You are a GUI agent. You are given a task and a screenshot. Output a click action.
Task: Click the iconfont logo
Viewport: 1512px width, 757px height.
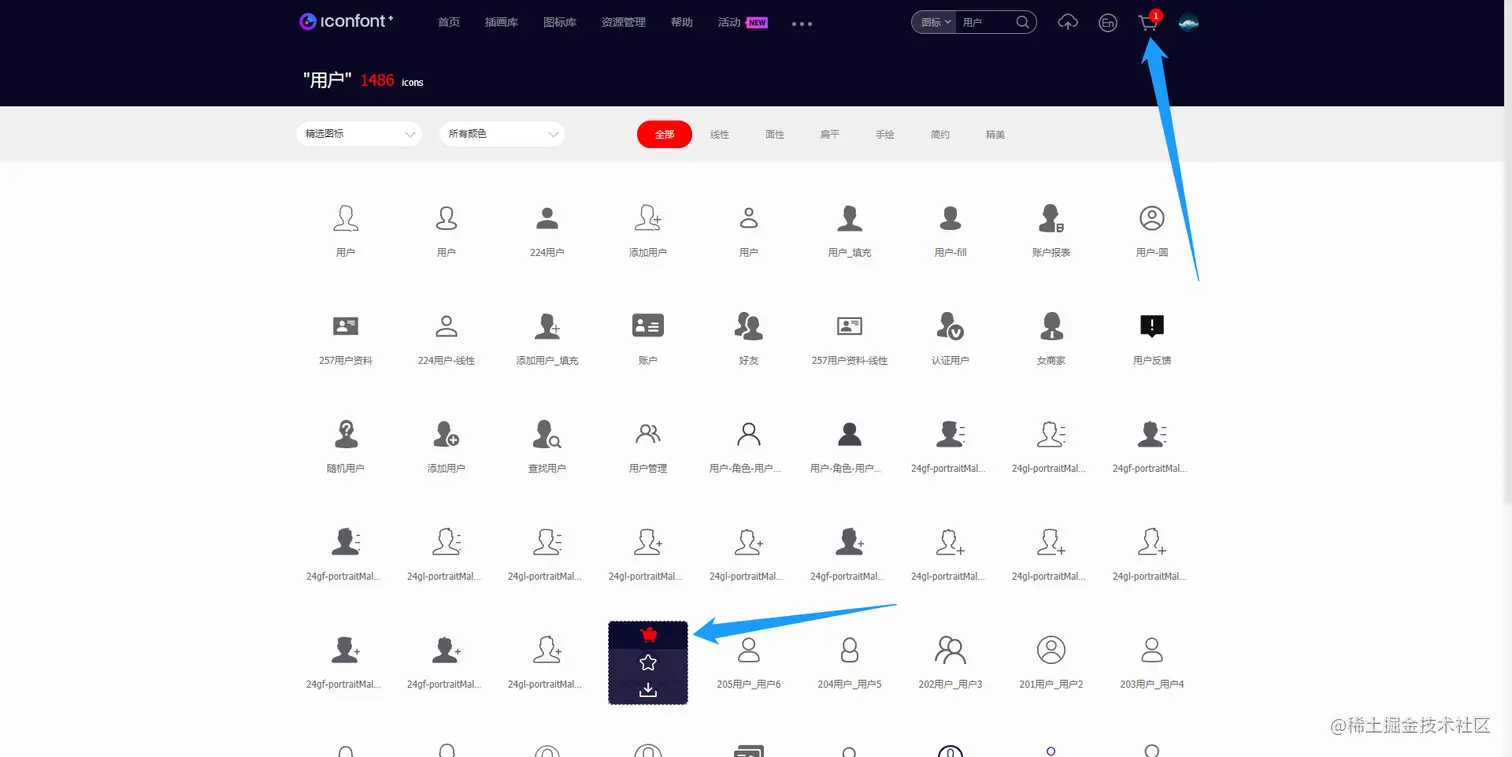pyautogui.click(x=346, y=21)
